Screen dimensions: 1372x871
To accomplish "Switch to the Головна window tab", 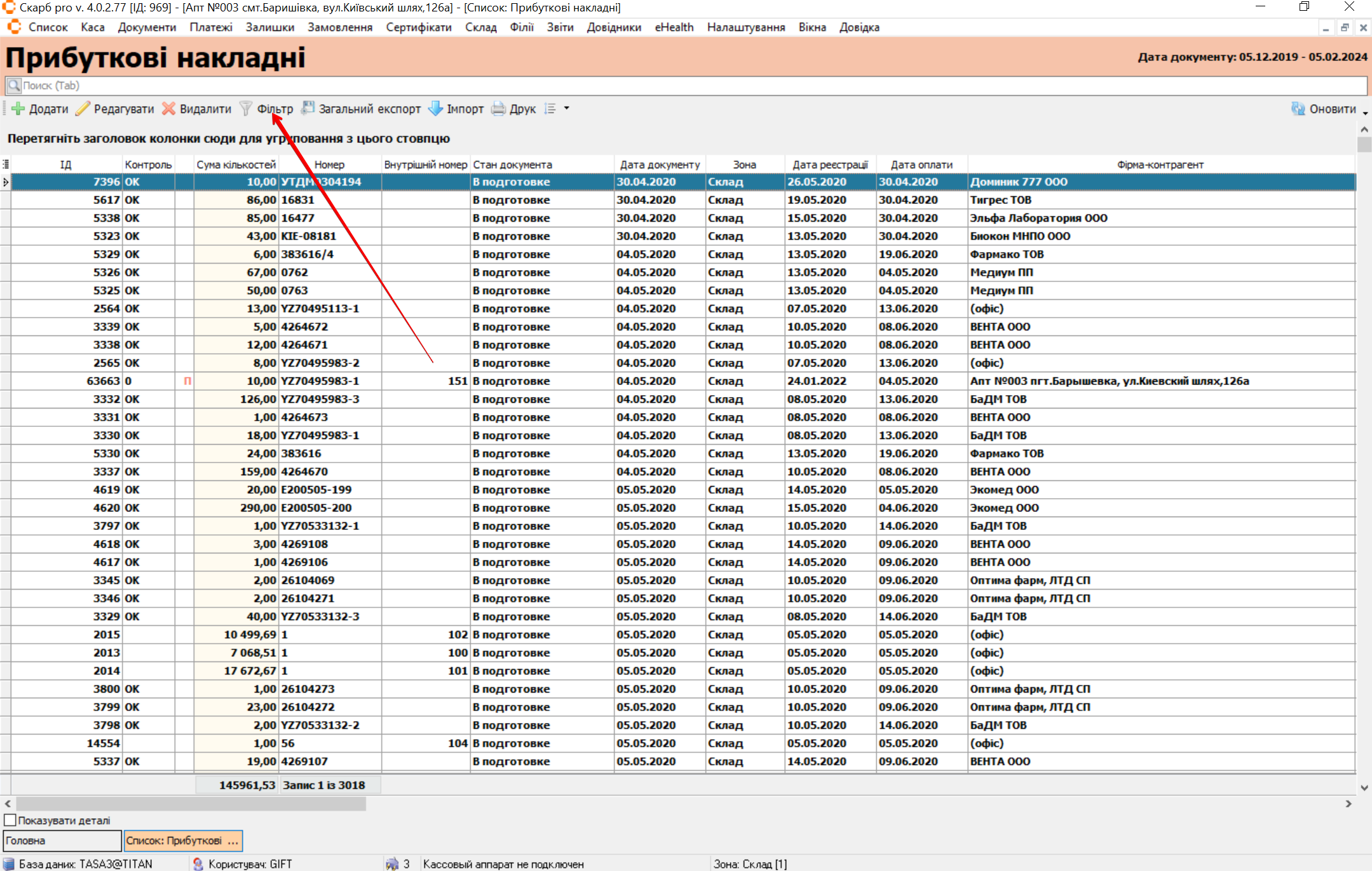I will coord(62,841).
